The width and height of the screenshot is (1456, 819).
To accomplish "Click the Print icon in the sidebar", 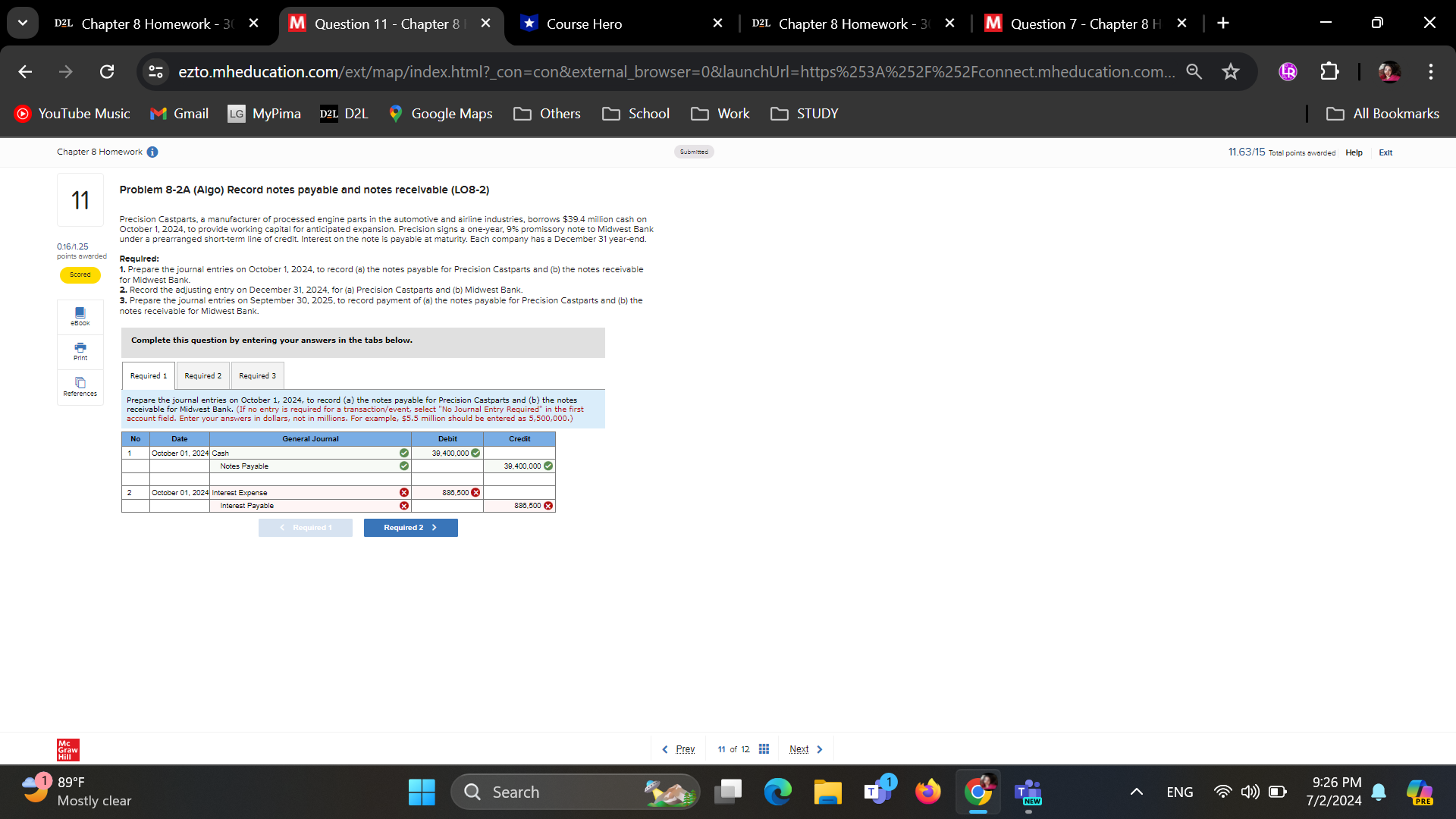I will [x=80, y=351].
